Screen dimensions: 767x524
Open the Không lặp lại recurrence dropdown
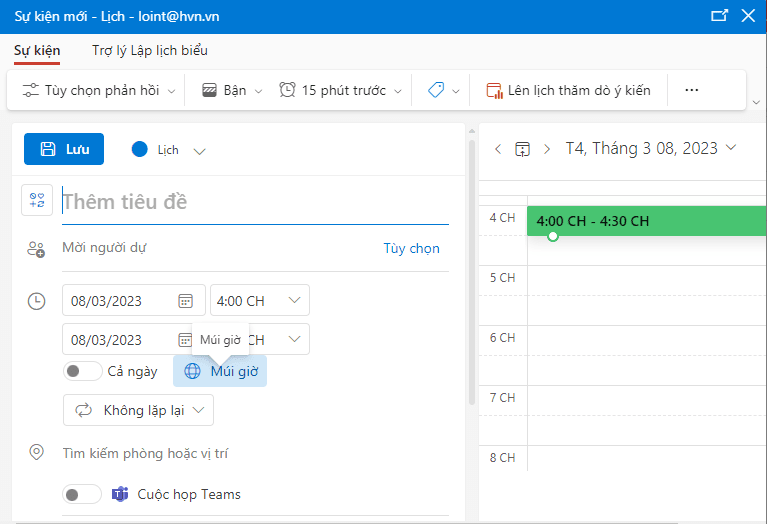coord(138,410)
